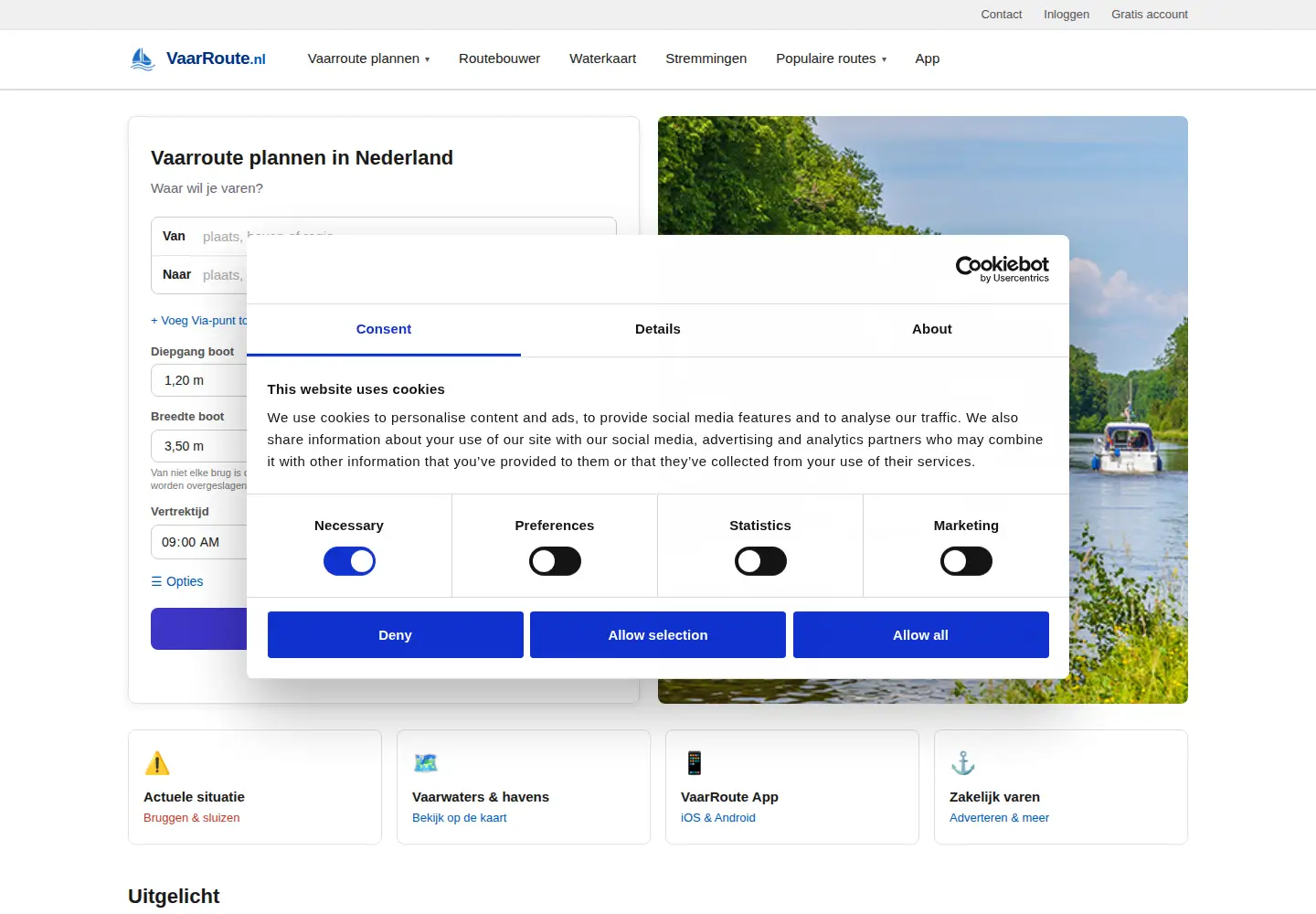The height and width of the screenshot is (914, 1316).
Task: Enable the Statistics cookies switch
Action: coord(760,561)
